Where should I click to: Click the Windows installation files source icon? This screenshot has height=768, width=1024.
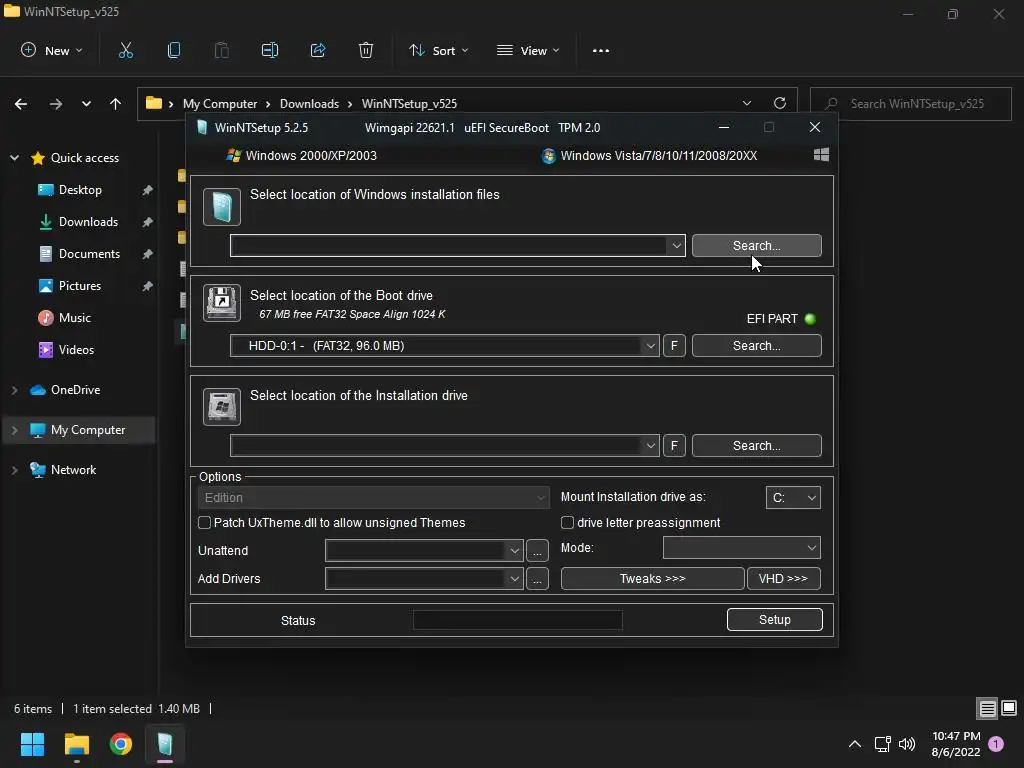[222, 207]
